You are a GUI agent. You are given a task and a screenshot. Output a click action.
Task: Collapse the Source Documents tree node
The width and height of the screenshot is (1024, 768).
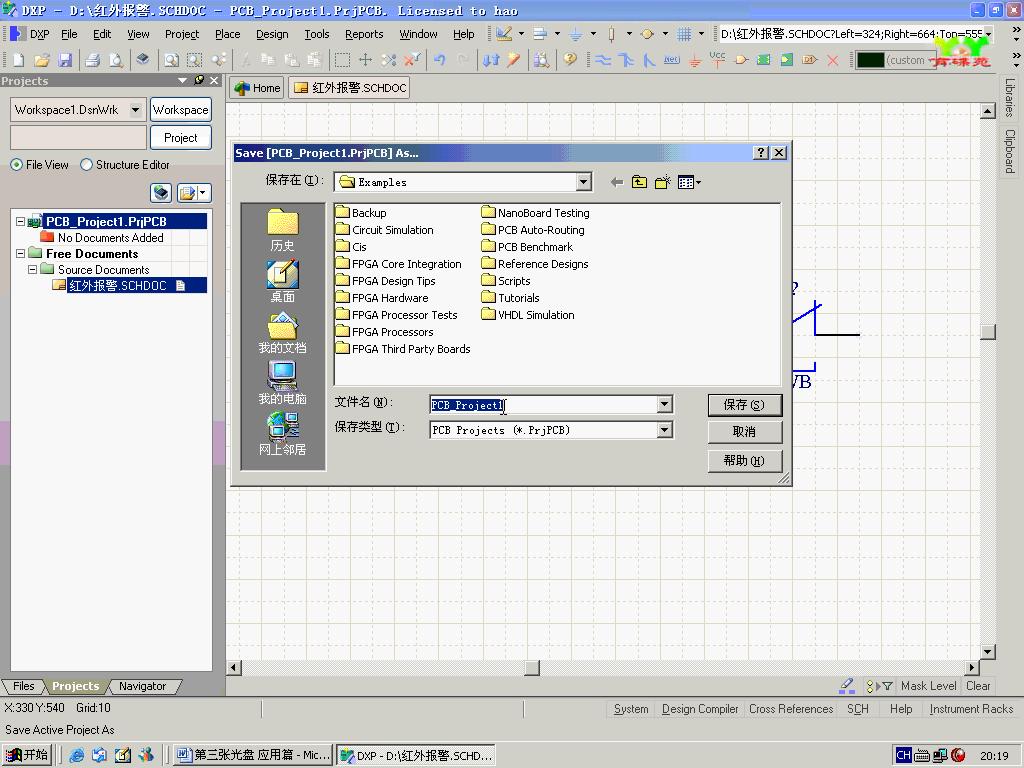coord(32,269)
